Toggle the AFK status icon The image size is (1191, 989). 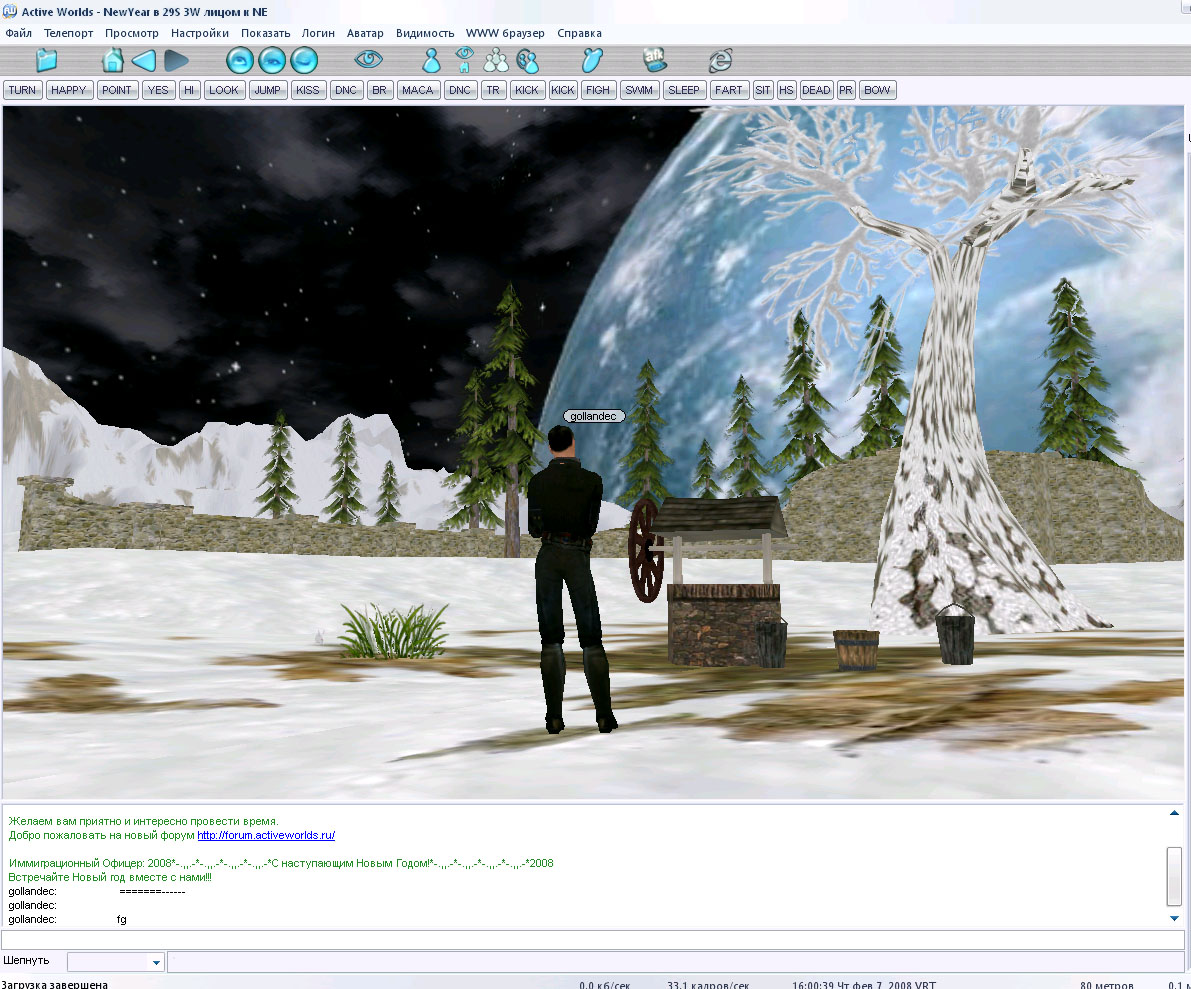(x=654, y=58)
